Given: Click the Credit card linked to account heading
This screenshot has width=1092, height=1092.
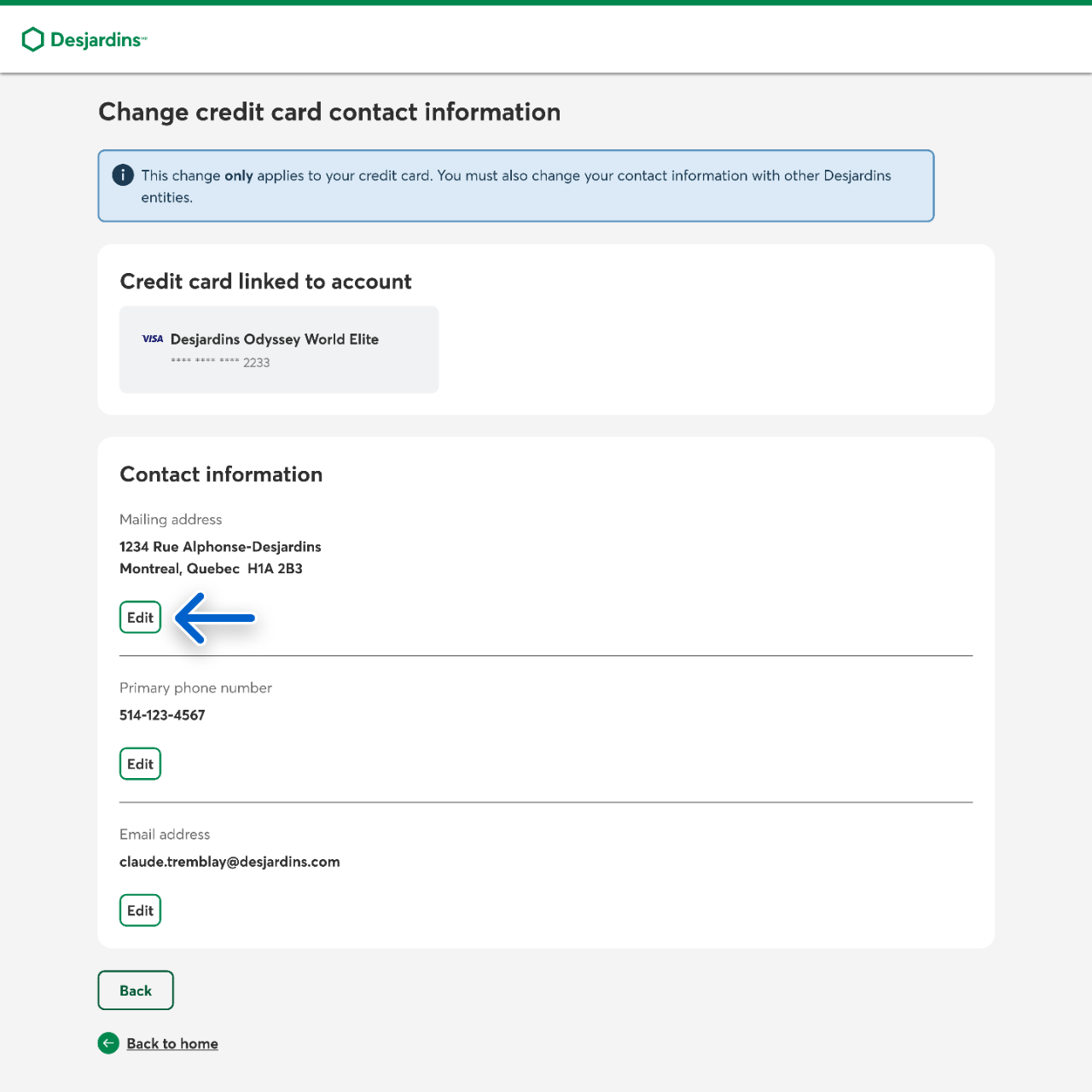Looking at the screenshot, I should pos(265,282).
